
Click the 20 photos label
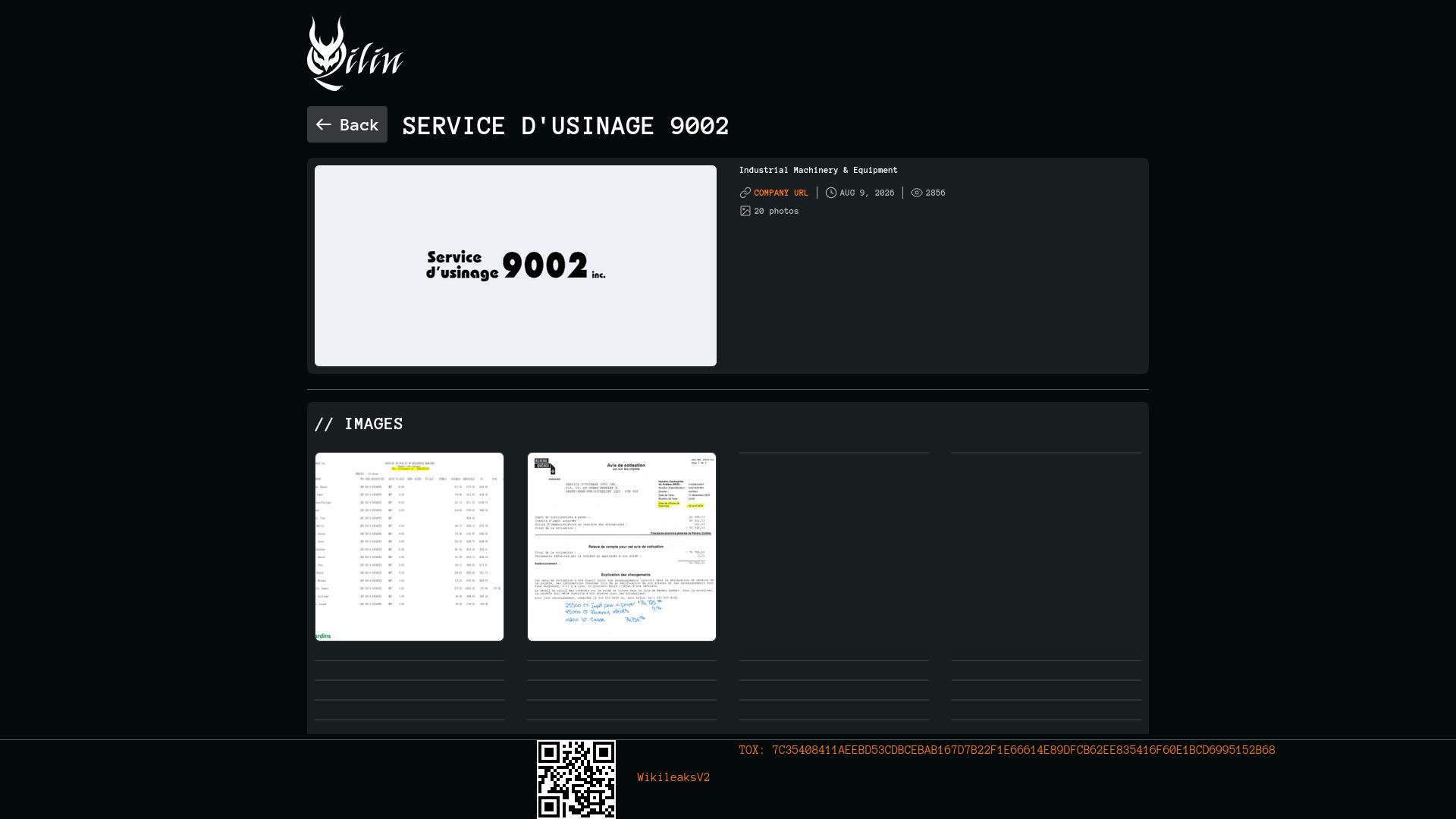(777, 211)
